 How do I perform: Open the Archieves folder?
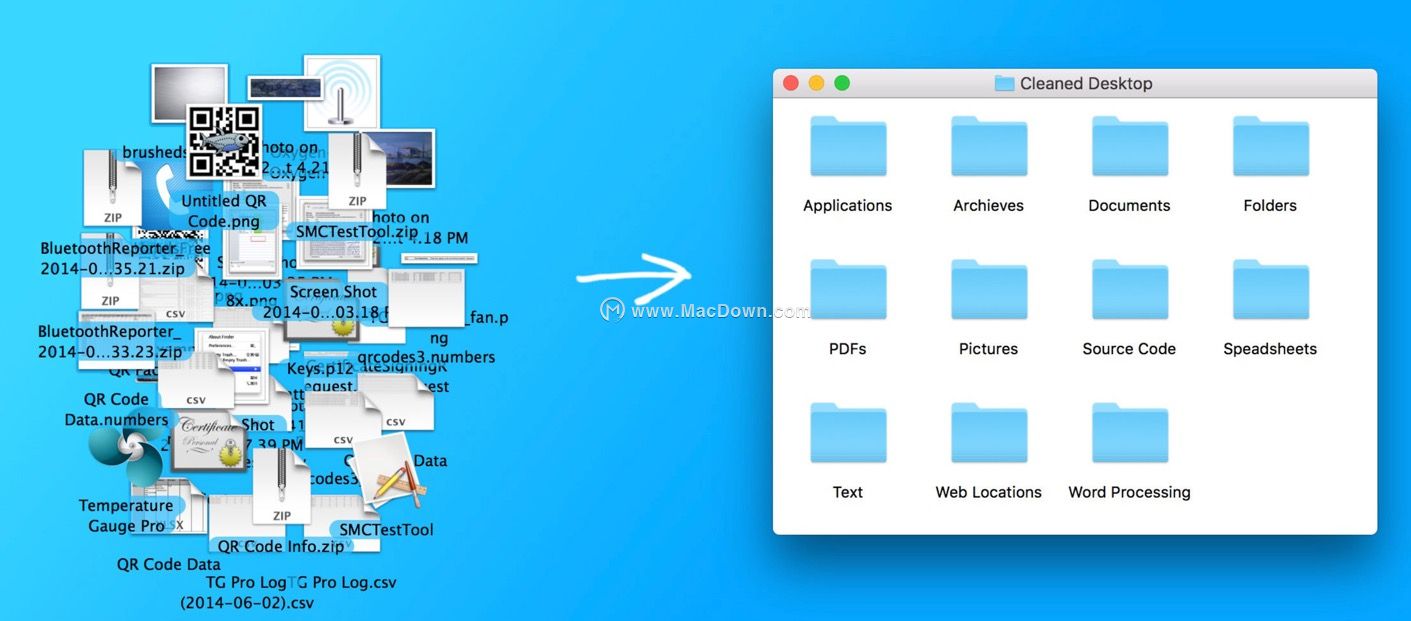pos(988,148)
